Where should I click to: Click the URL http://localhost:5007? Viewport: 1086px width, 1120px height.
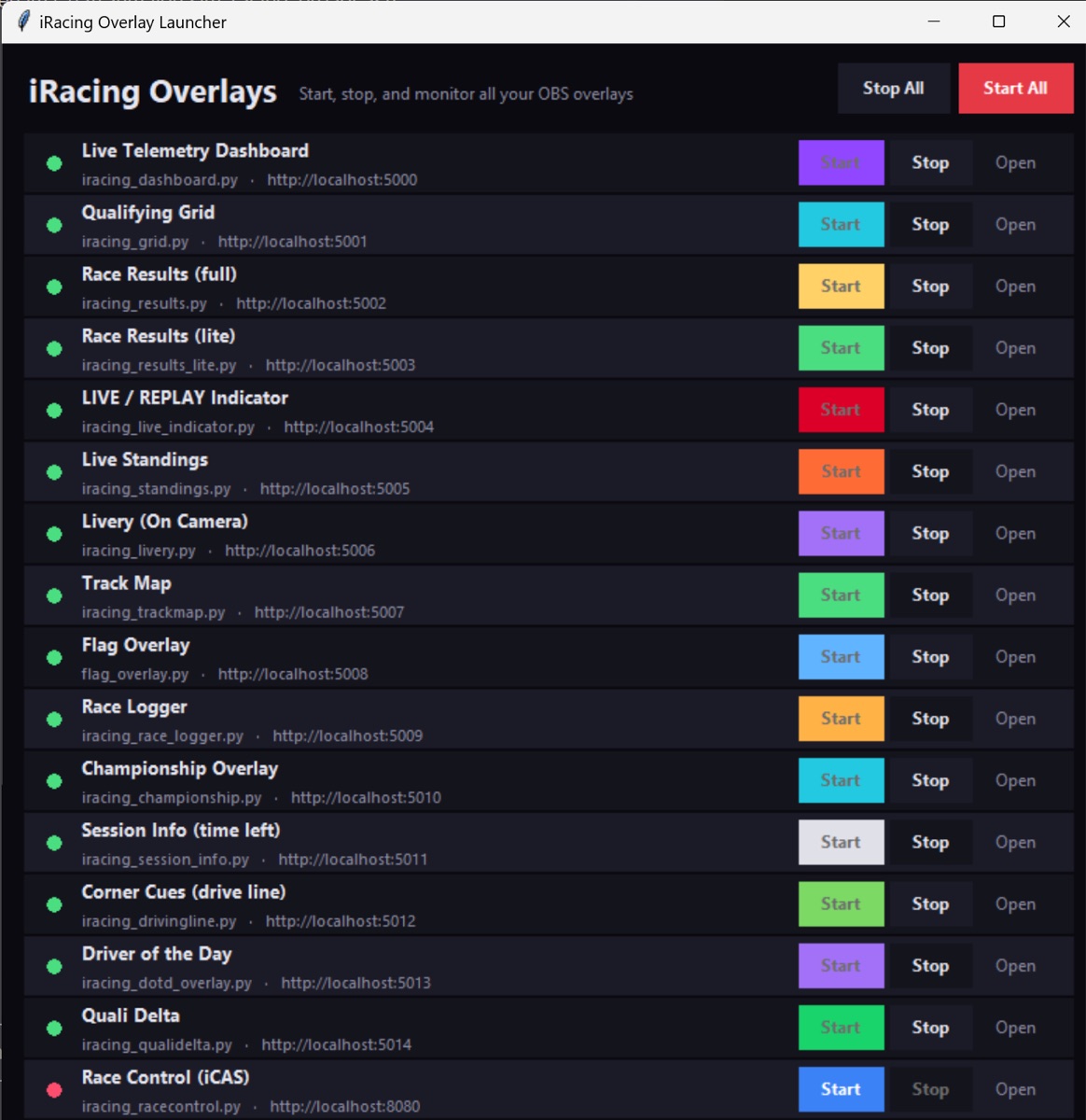329,612
